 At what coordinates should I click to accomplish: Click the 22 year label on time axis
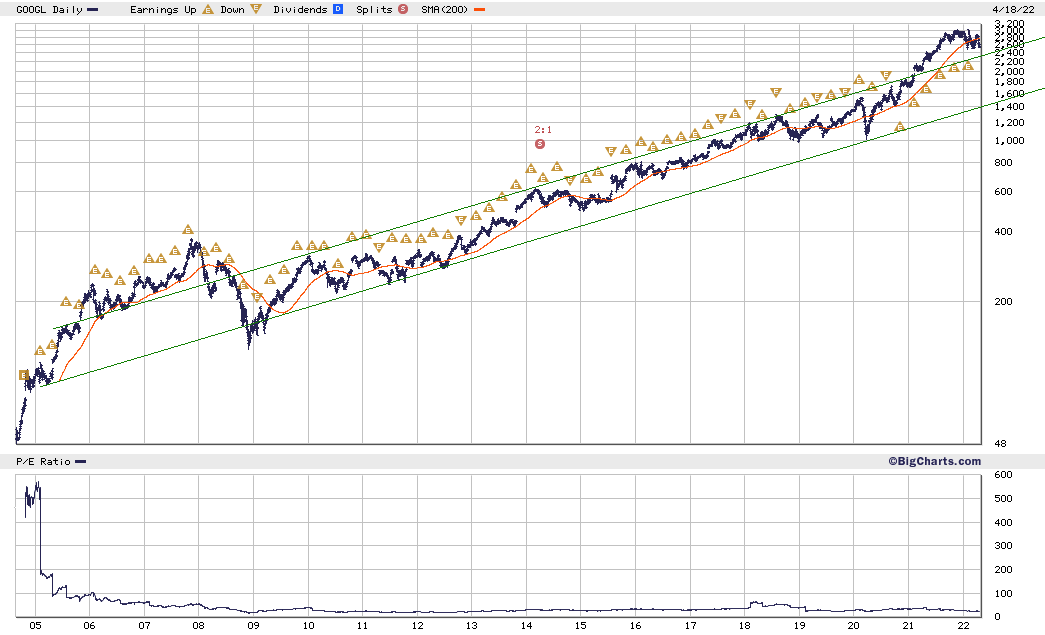(963, 626)
